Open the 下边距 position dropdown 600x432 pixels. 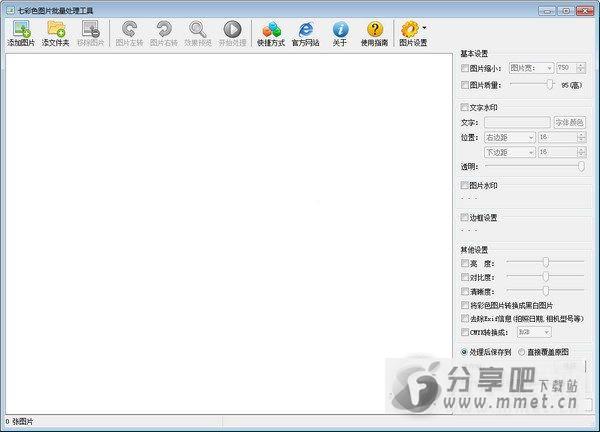[509, 152]
